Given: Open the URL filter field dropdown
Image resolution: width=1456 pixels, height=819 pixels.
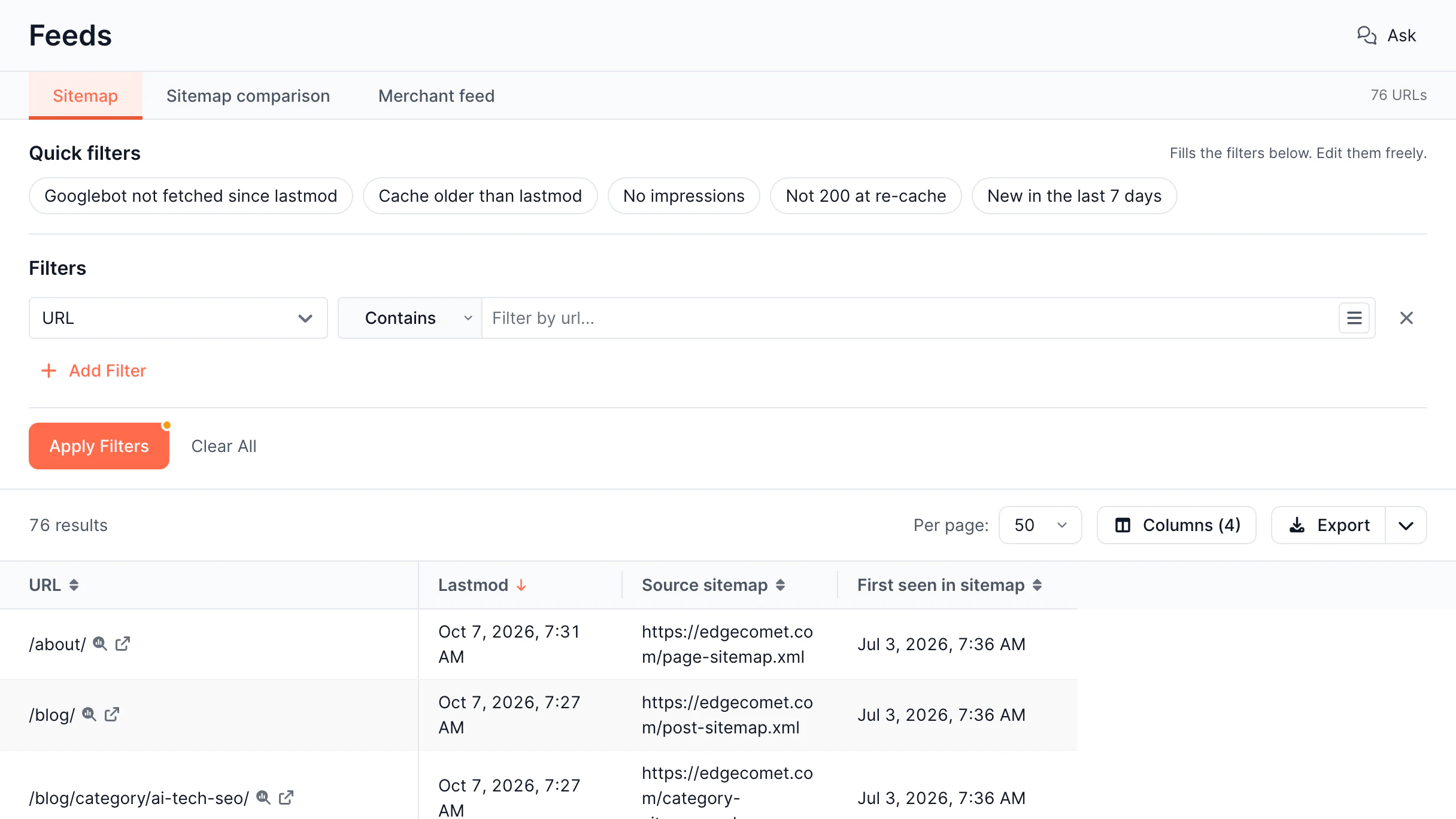Looking at the screenshot, I should click(x=178, y=318).
